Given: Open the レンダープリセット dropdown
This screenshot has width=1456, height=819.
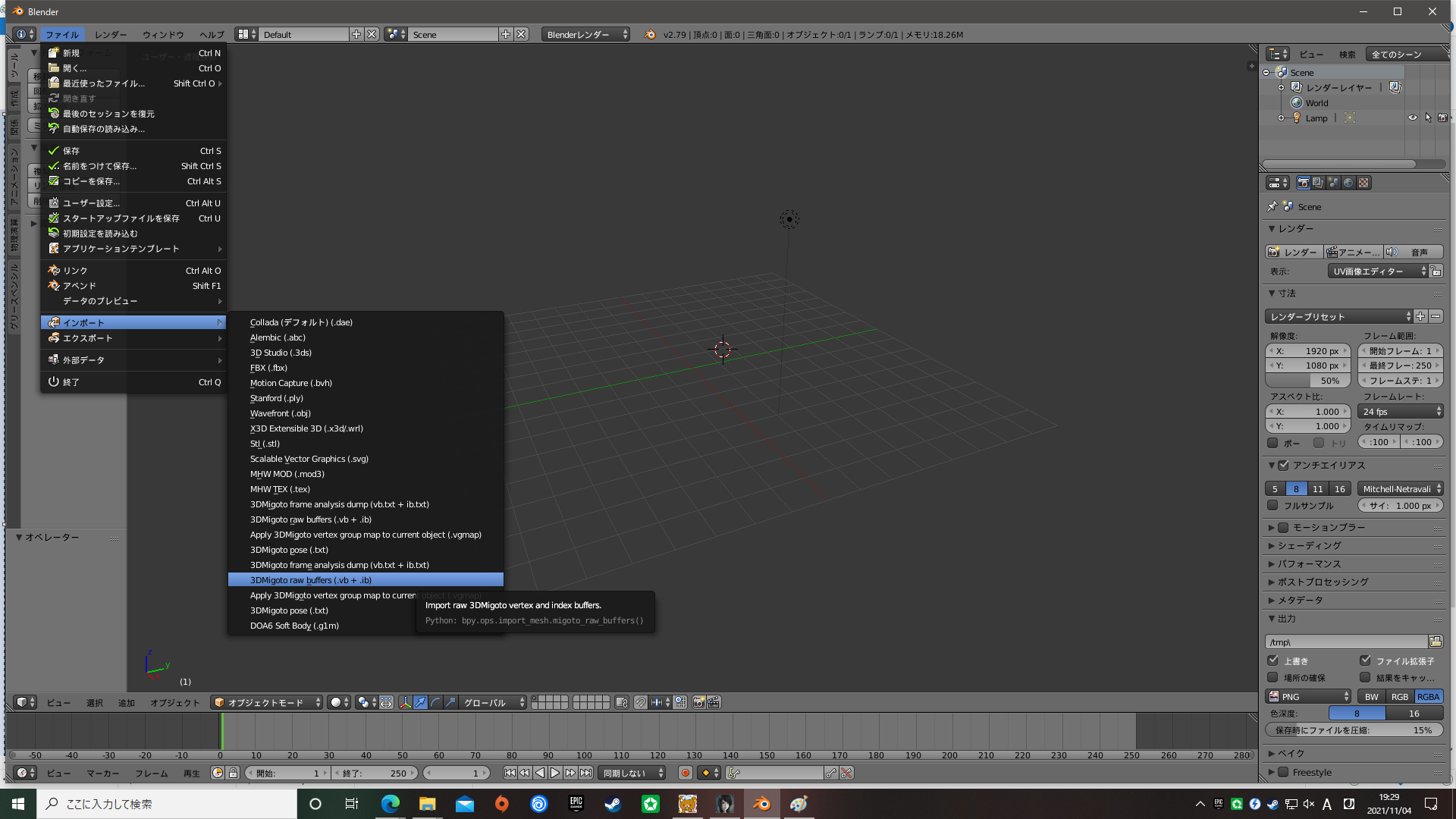Looking at the screenshot, I should [1338, 316].
